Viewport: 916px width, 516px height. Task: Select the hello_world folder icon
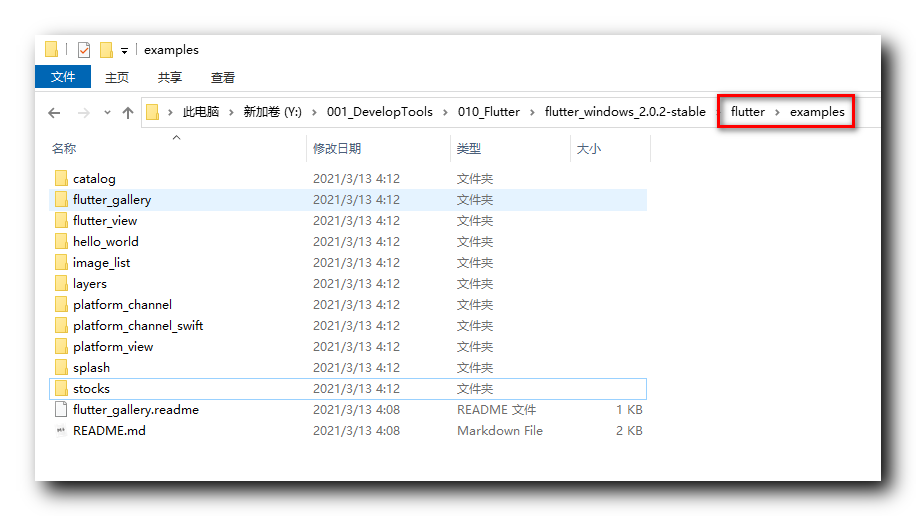click(61, 241)
